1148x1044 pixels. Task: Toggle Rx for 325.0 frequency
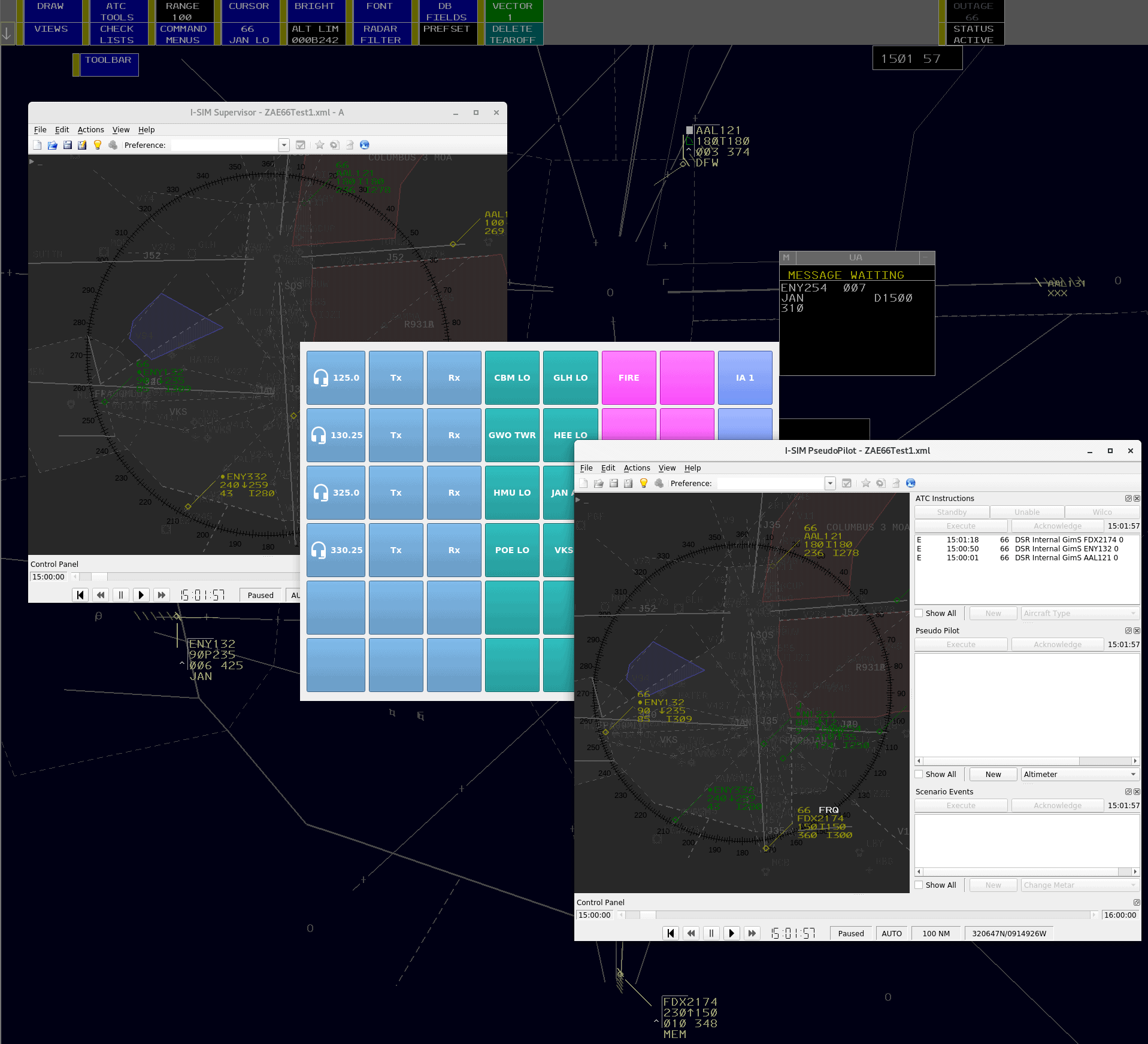point(454,493)
